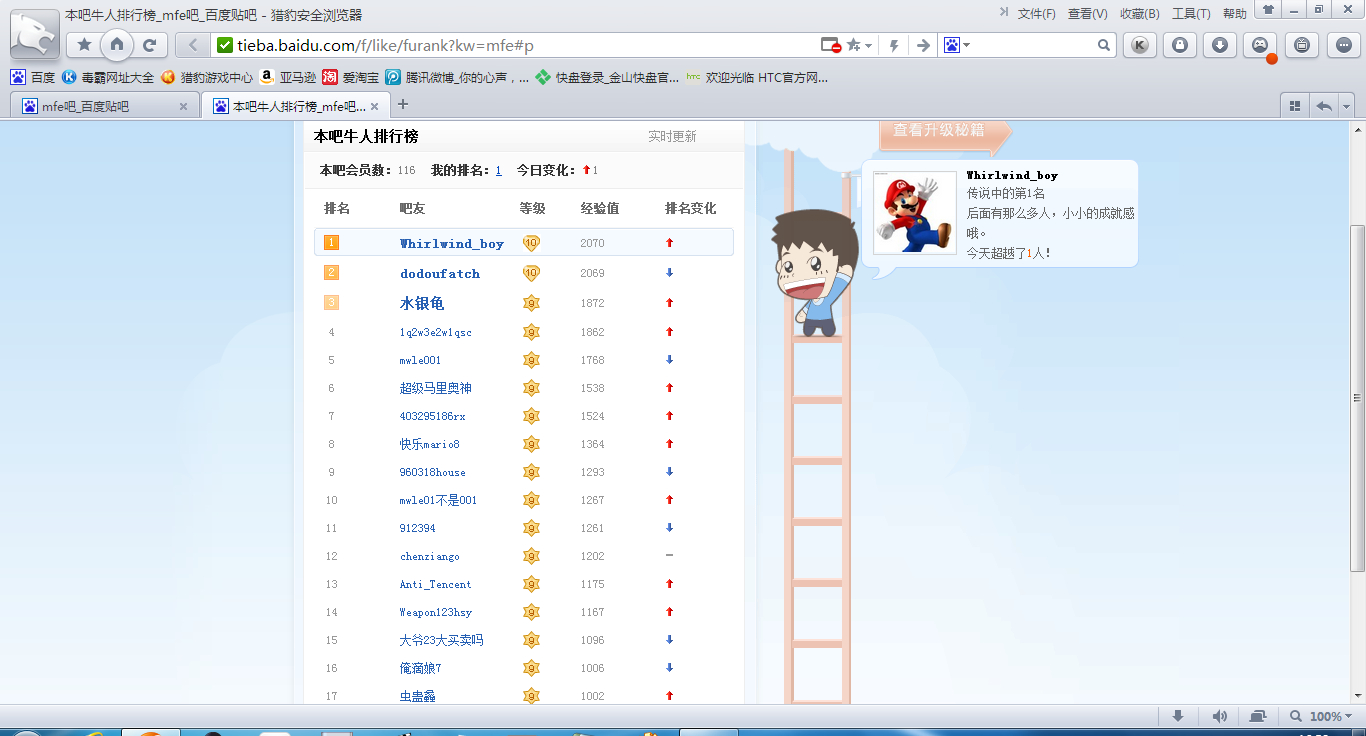Click the tab grid overview icon

[x=1294, y=106]
